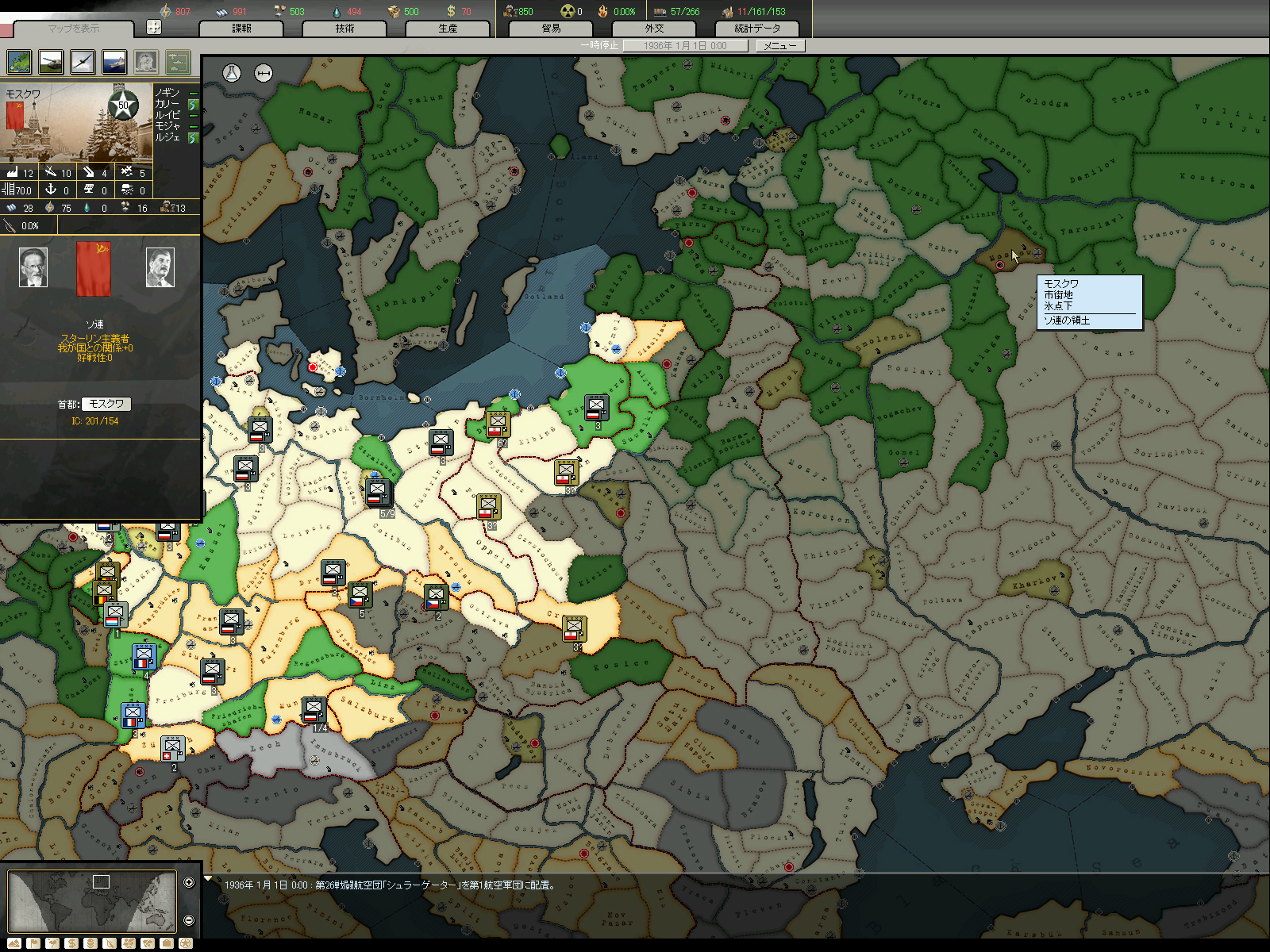Image resolution: width=1270 pixels, height=952 pixels.
Task: Open the land units tank icon
Action: (51, 62)
